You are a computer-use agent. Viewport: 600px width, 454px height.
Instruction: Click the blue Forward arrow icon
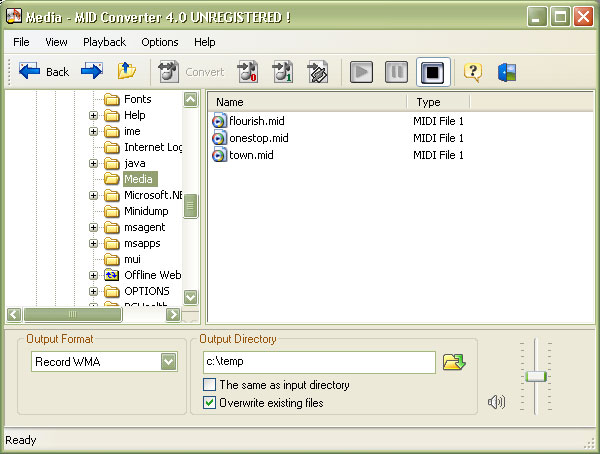pyautogui.click(x=92, y=71)
